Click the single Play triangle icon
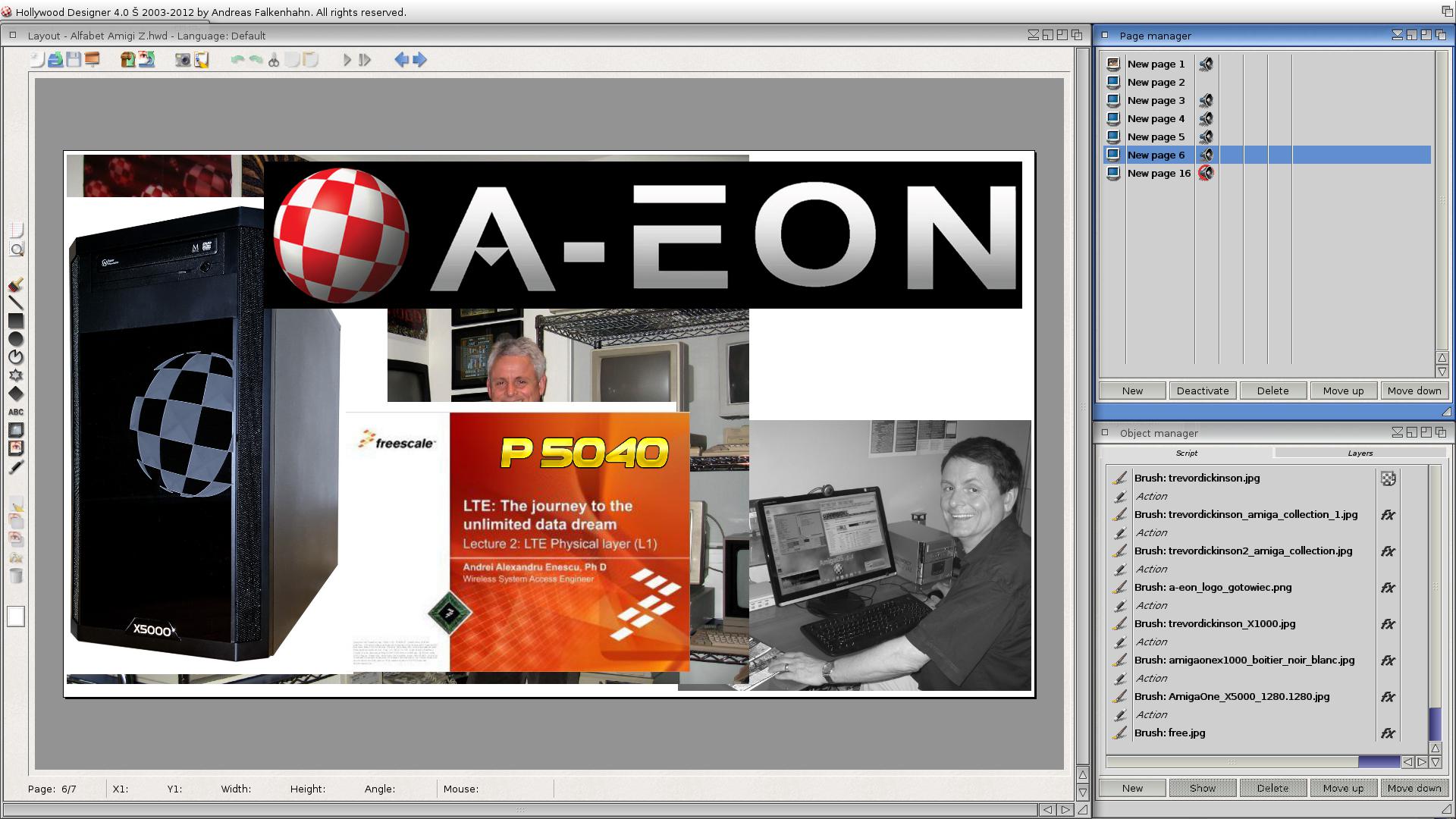This screenshot has height=819, width=1456. coord(347,60)
